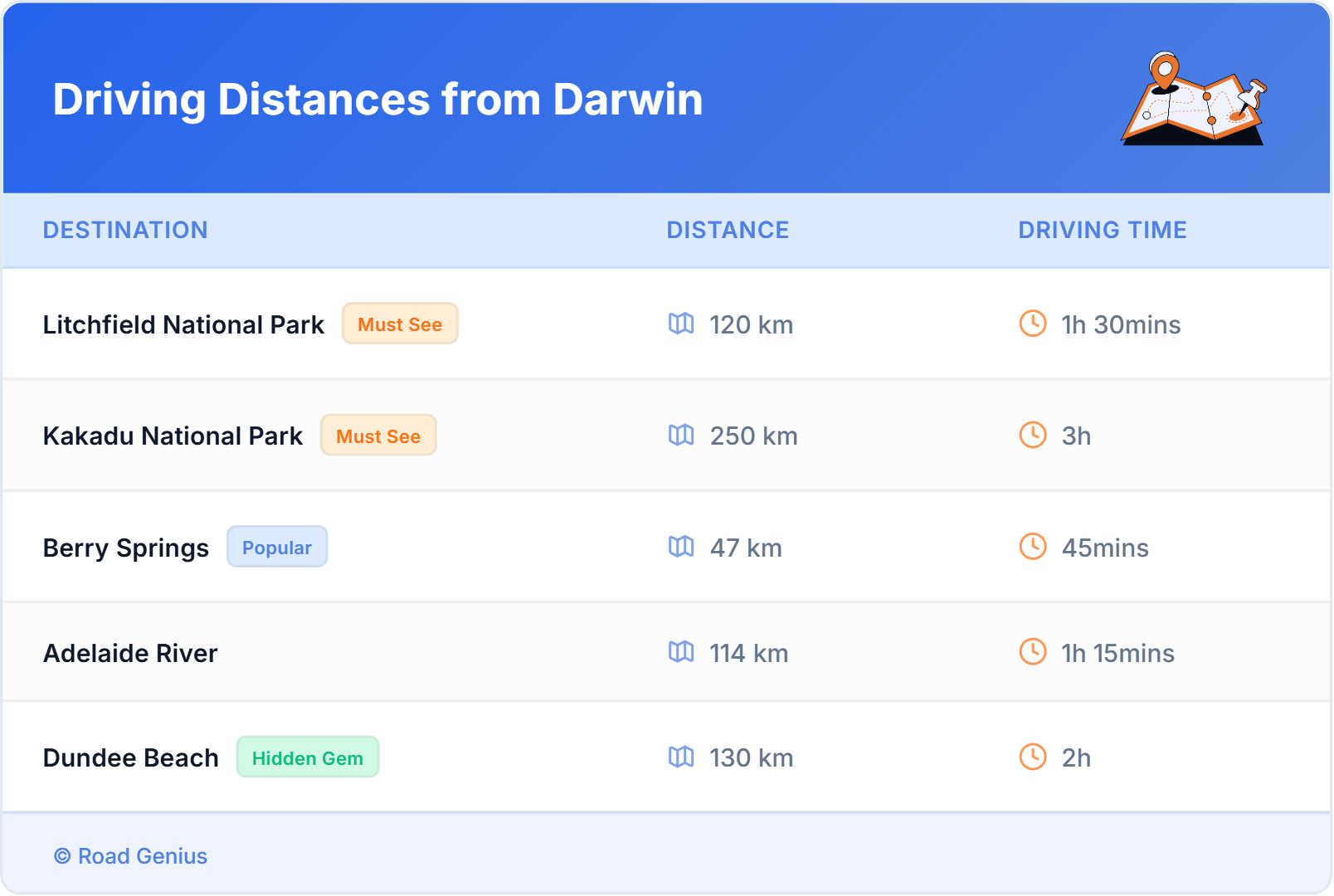The width and height of the screenshot is (1334, 896).
Task: Click the clock icon beside 1h 15mins
Action: tap(1032, 652)
